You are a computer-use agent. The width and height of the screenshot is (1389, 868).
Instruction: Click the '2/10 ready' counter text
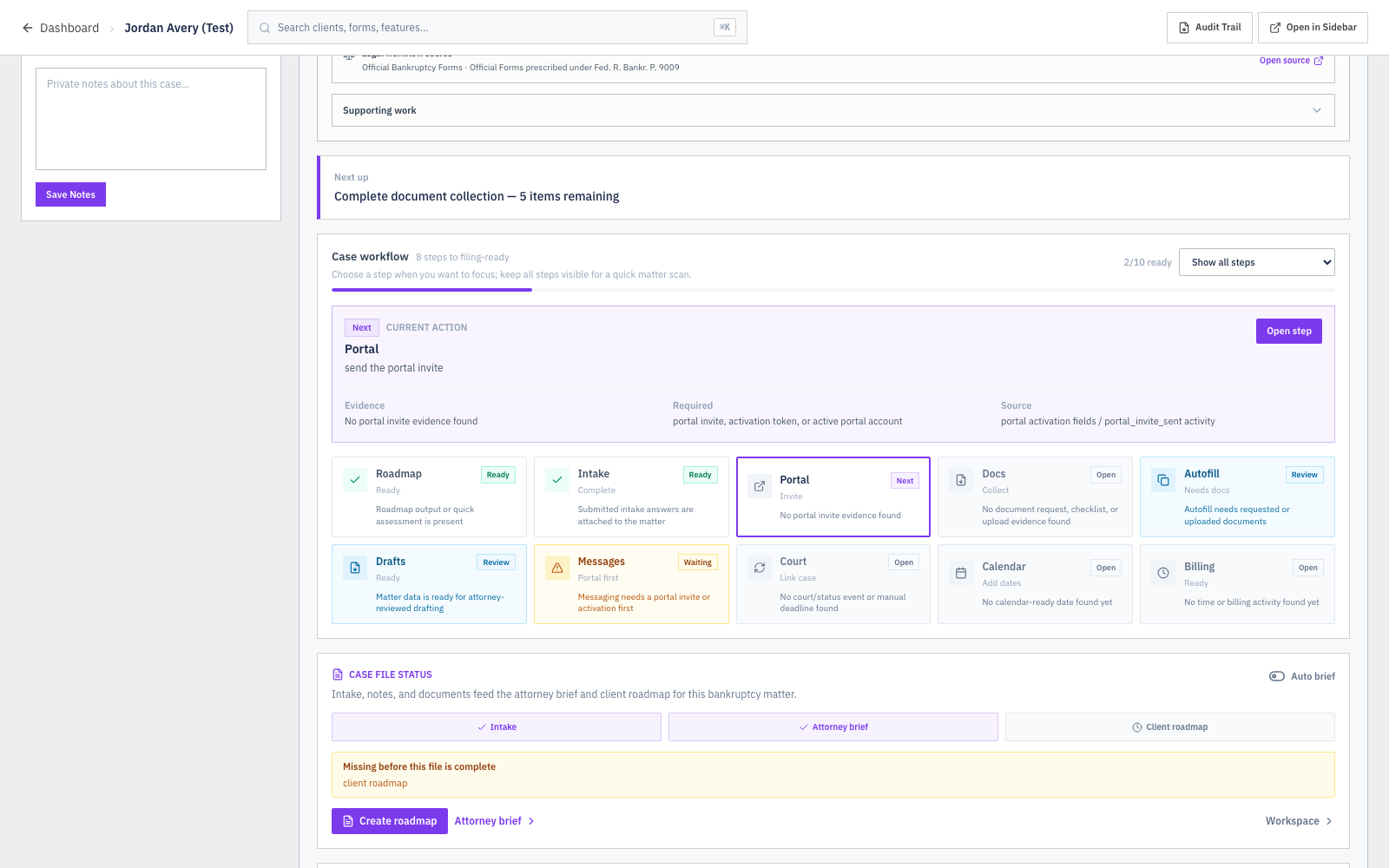[x=1148, y=262]
